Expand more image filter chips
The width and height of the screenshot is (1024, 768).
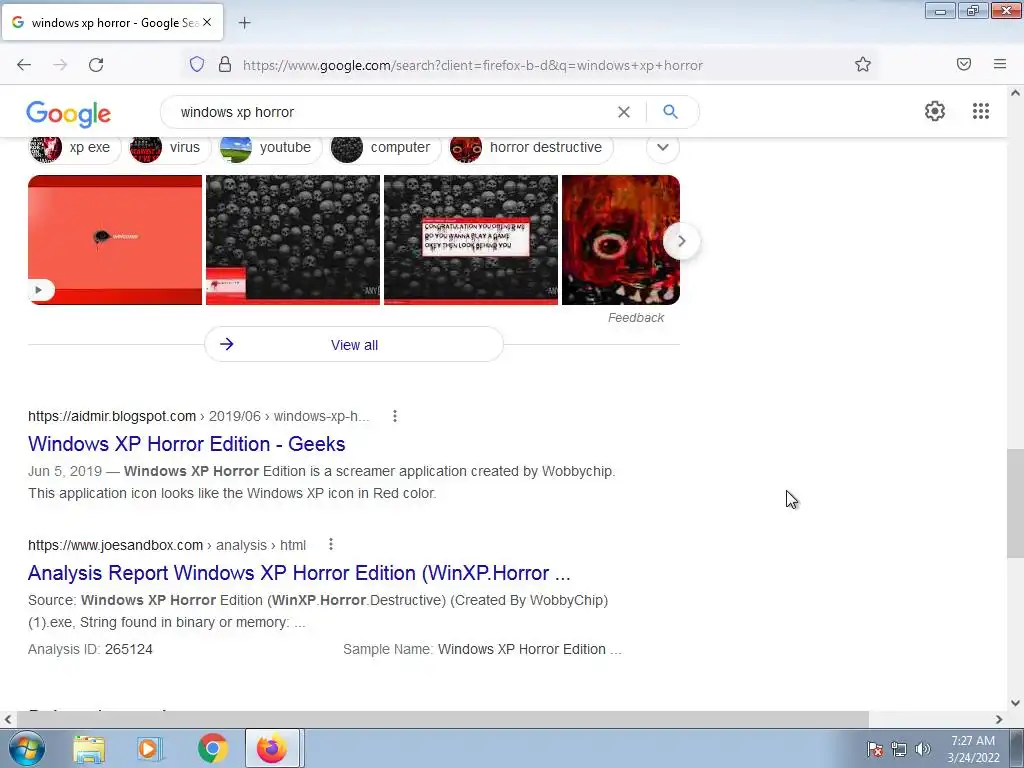coord(663,147)
